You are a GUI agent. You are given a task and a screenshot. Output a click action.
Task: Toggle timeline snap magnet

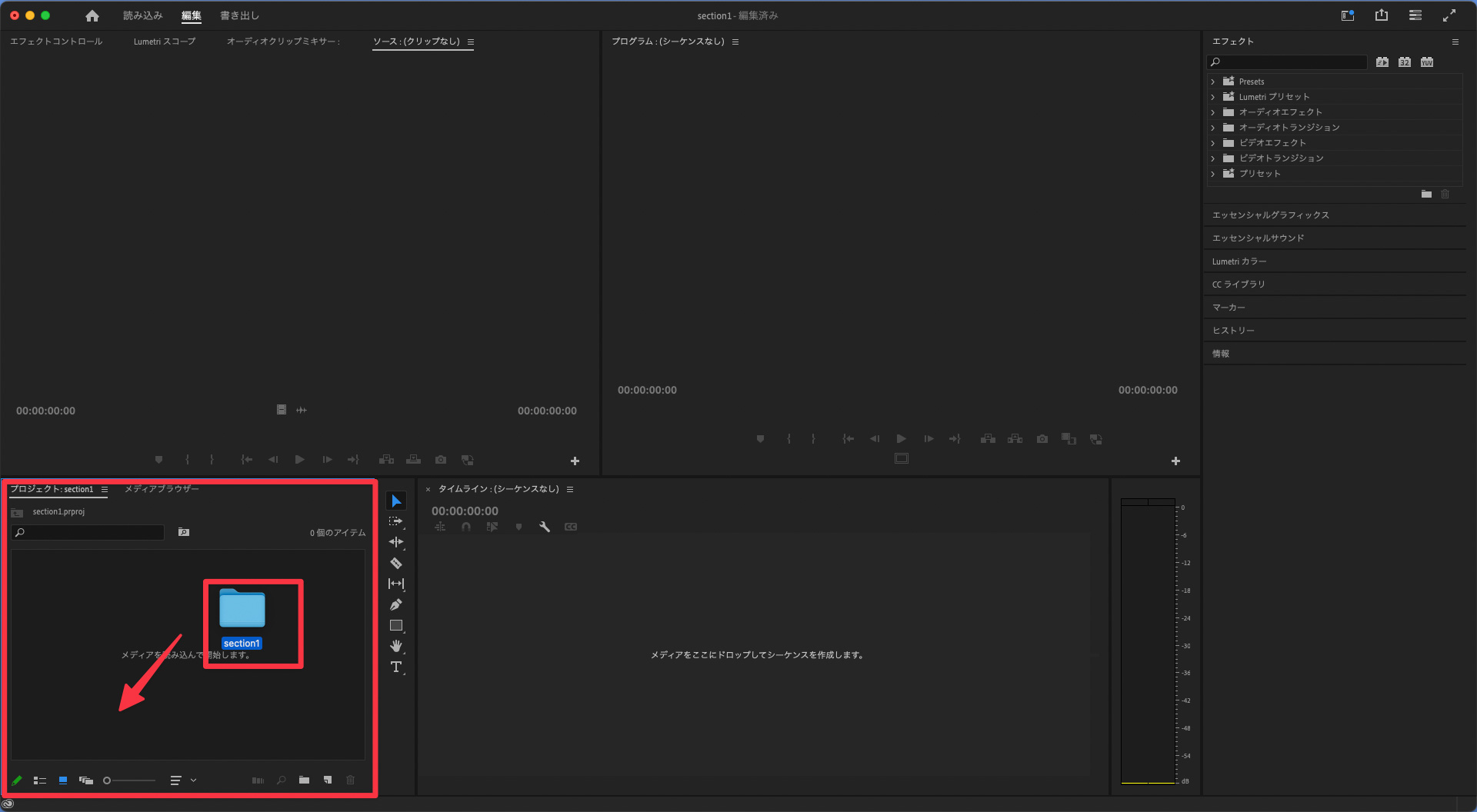point(466,527)
